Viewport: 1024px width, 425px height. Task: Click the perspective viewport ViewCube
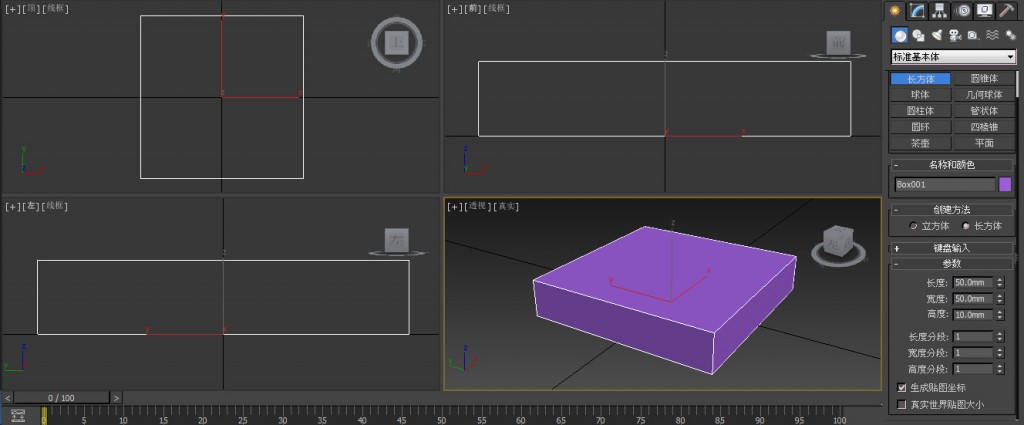point(839,244)
